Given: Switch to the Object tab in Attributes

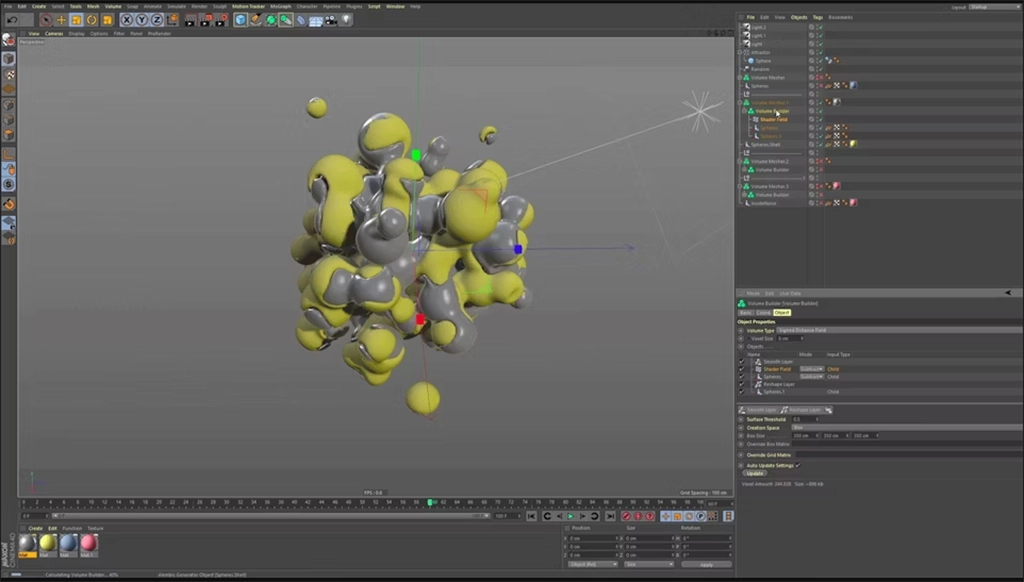Looking at the screenshot, I should pos(782,312).
